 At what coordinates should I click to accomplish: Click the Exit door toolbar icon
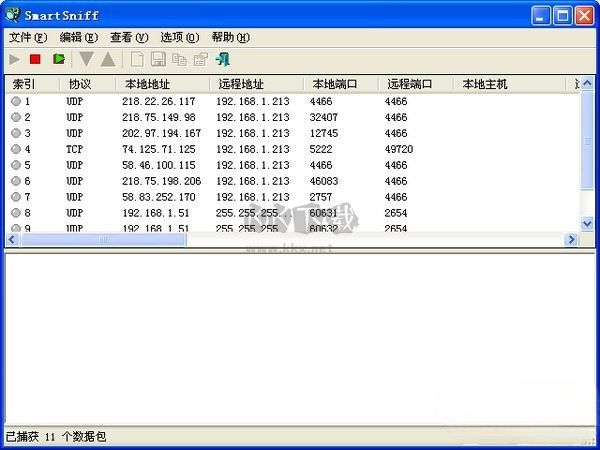coord(223,59)
